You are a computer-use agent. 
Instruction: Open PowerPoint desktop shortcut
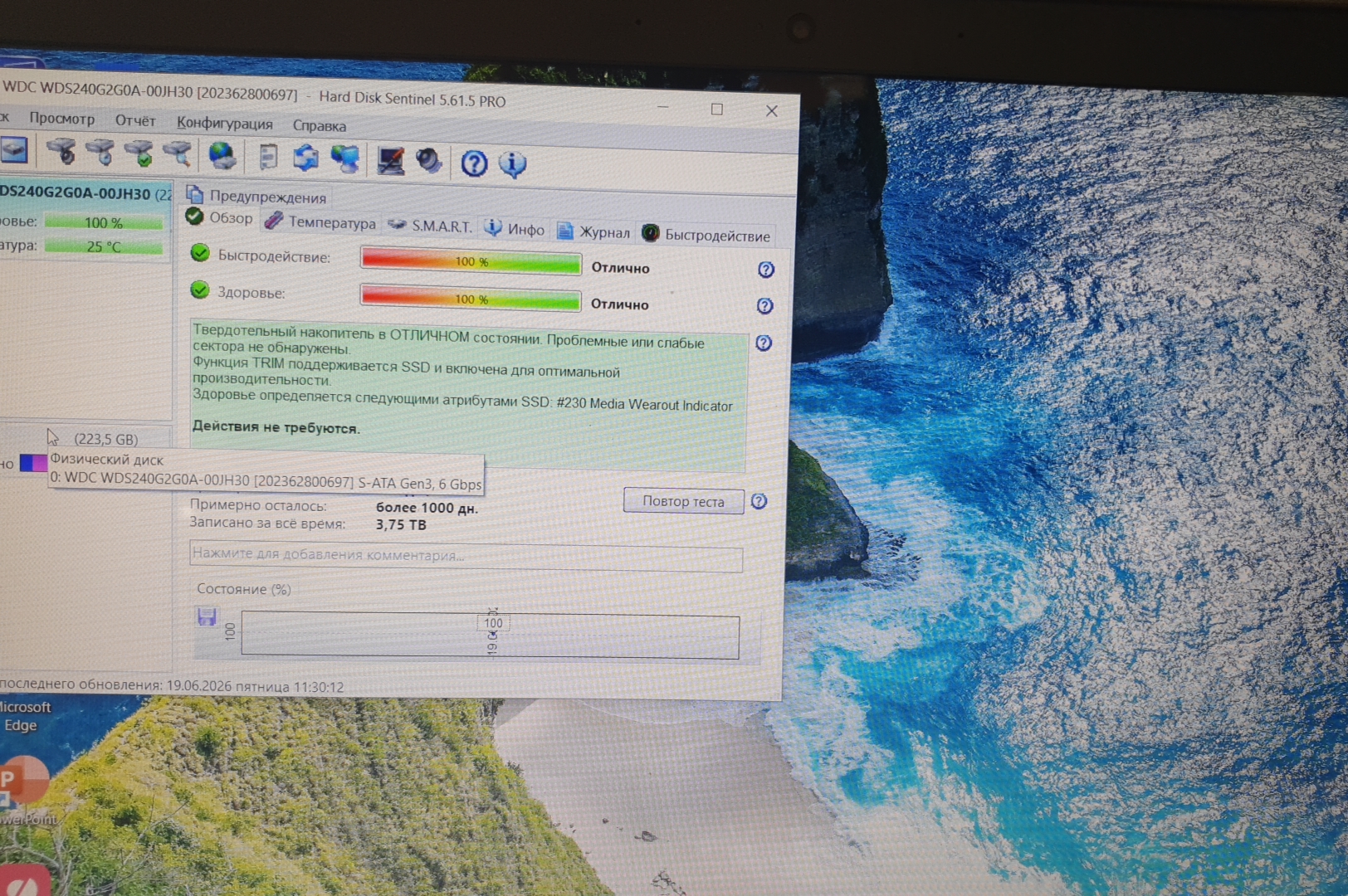pos(25,790)
